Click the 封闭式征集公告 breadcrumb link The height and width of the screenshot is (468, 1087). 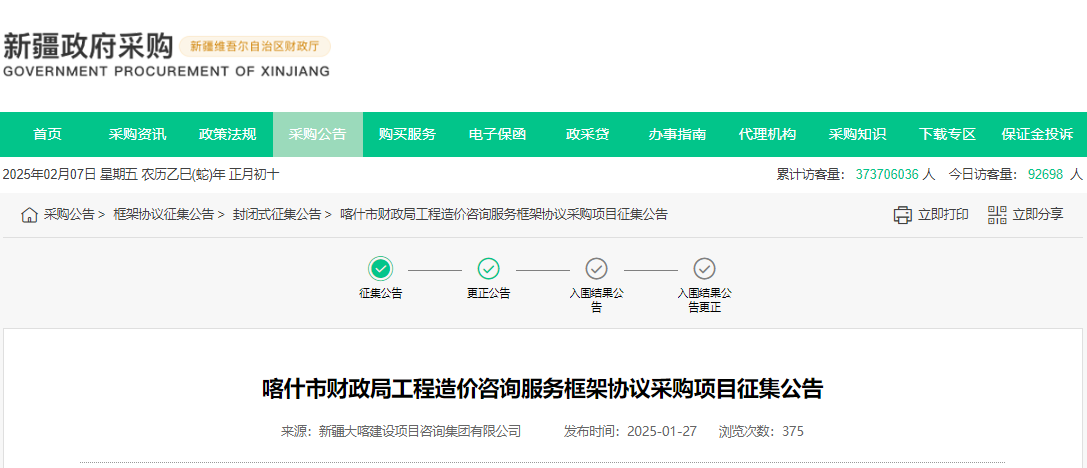click(277, 215)
